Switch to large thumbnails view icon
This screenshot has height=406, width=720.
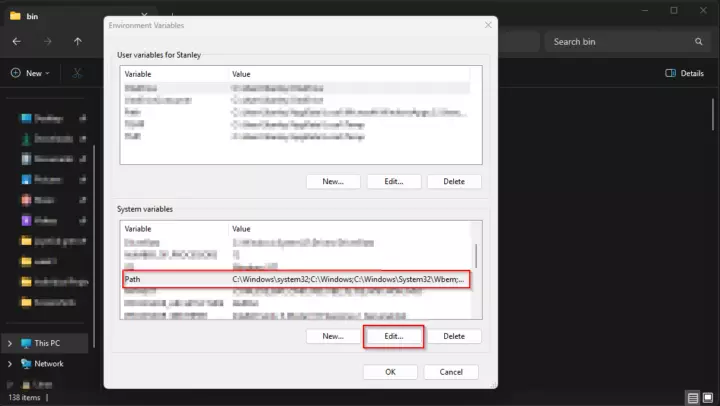[708, 398]
